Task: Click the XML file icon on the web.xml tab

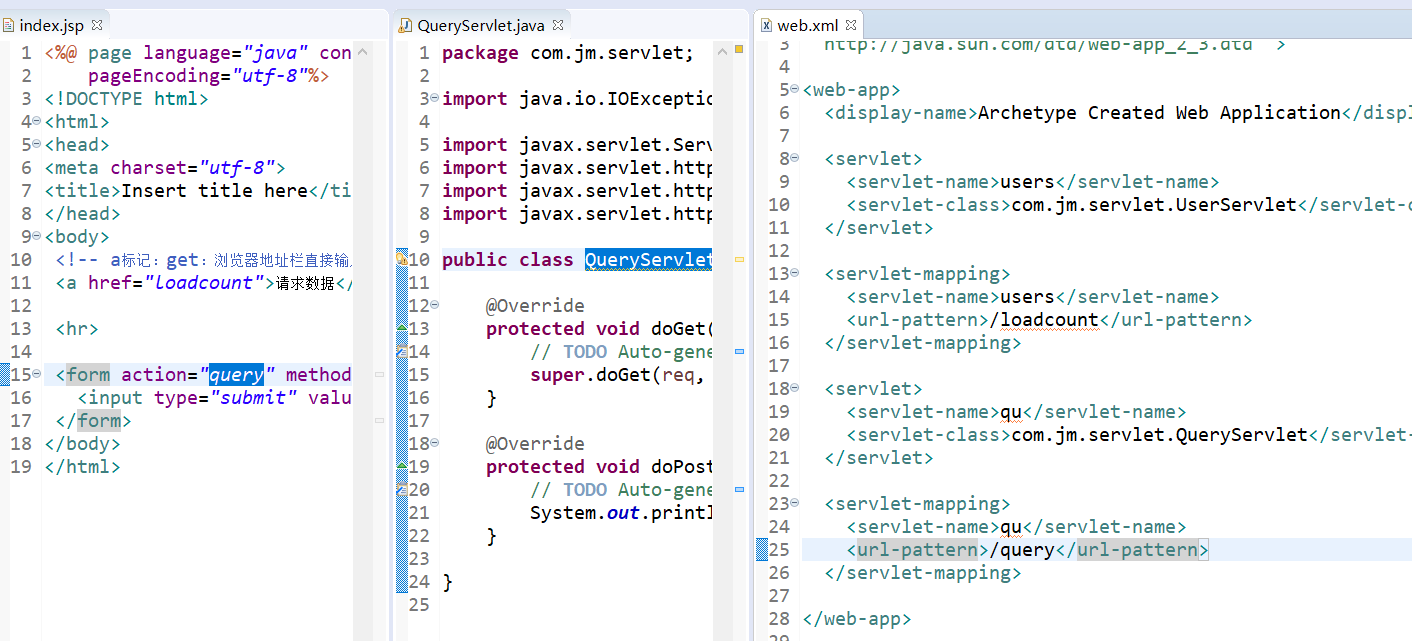Action: [x=765, y=24]
